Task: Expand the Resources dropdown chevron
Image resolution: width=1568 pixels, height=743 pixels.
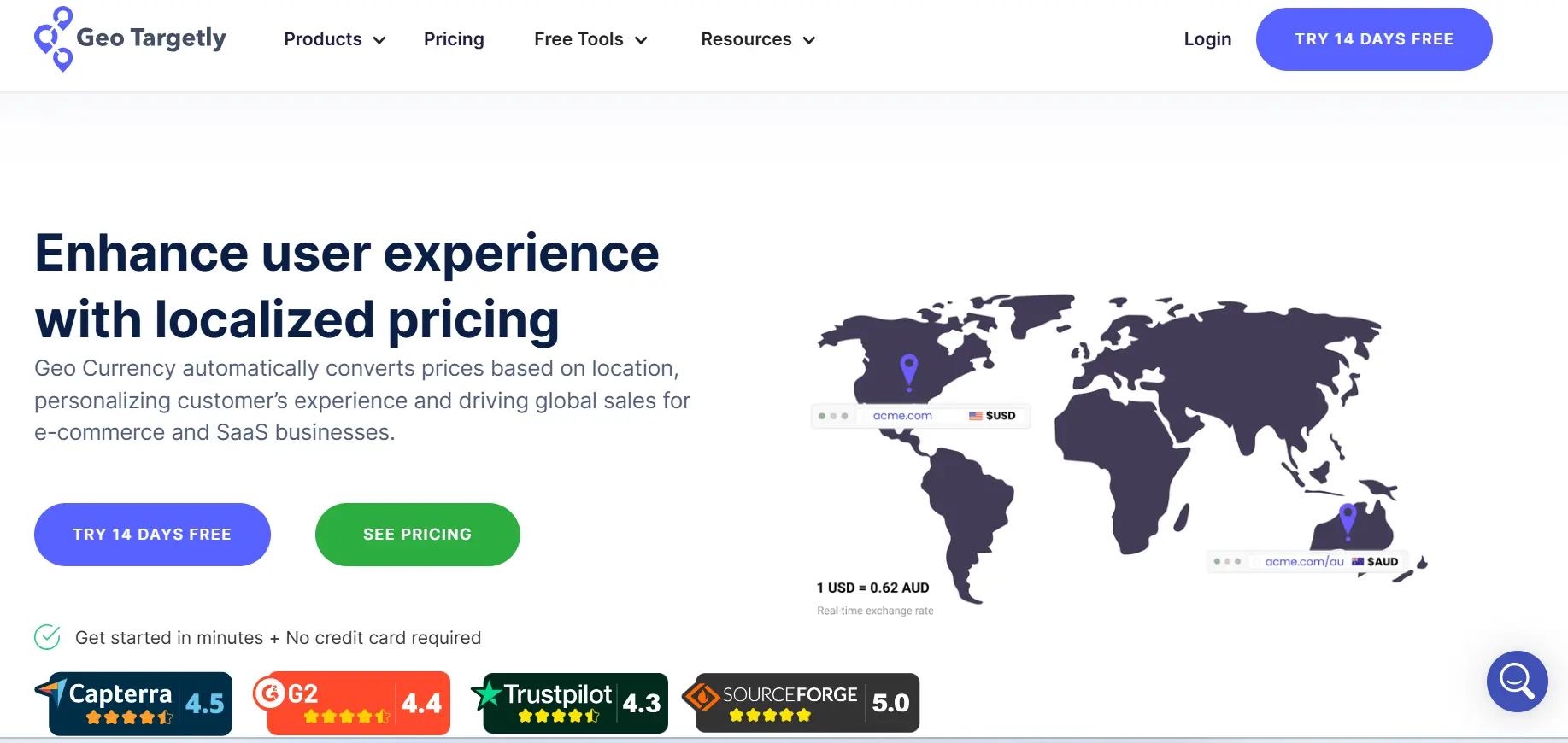Action: tap(809, 40)
